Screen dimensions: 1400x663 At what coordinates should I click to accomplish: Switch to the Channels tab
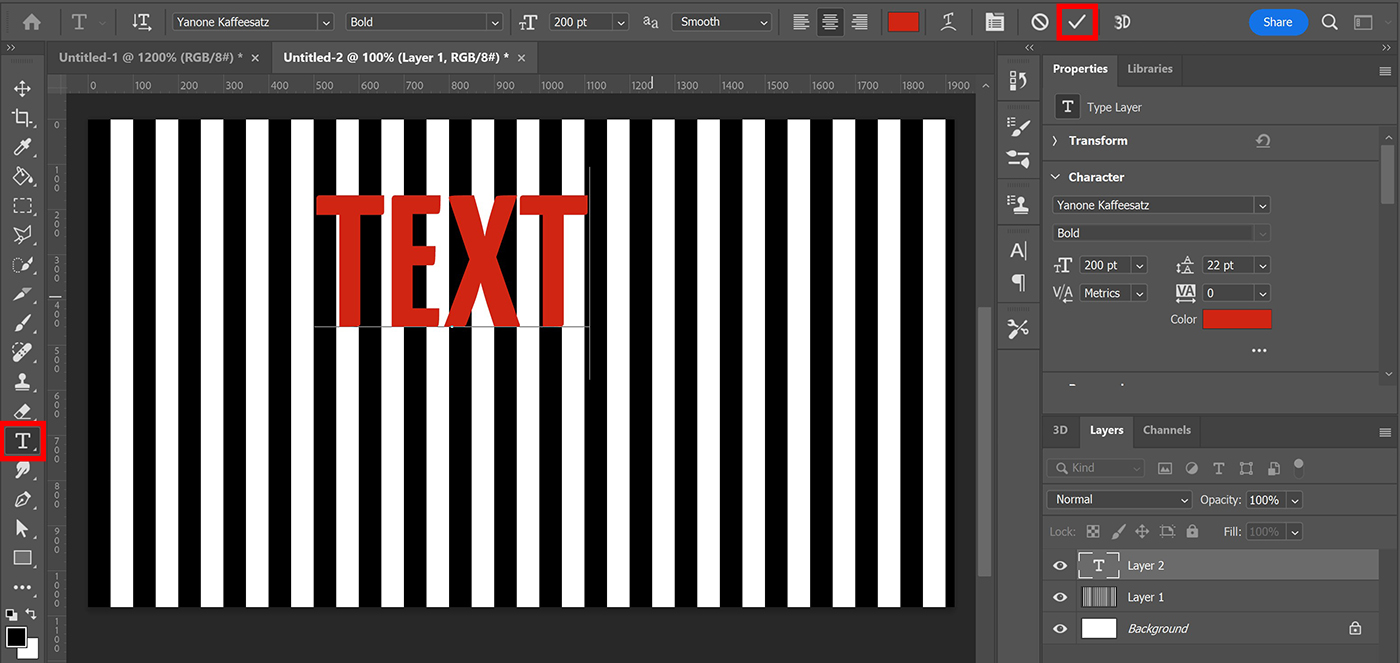tap(1166, 430)
